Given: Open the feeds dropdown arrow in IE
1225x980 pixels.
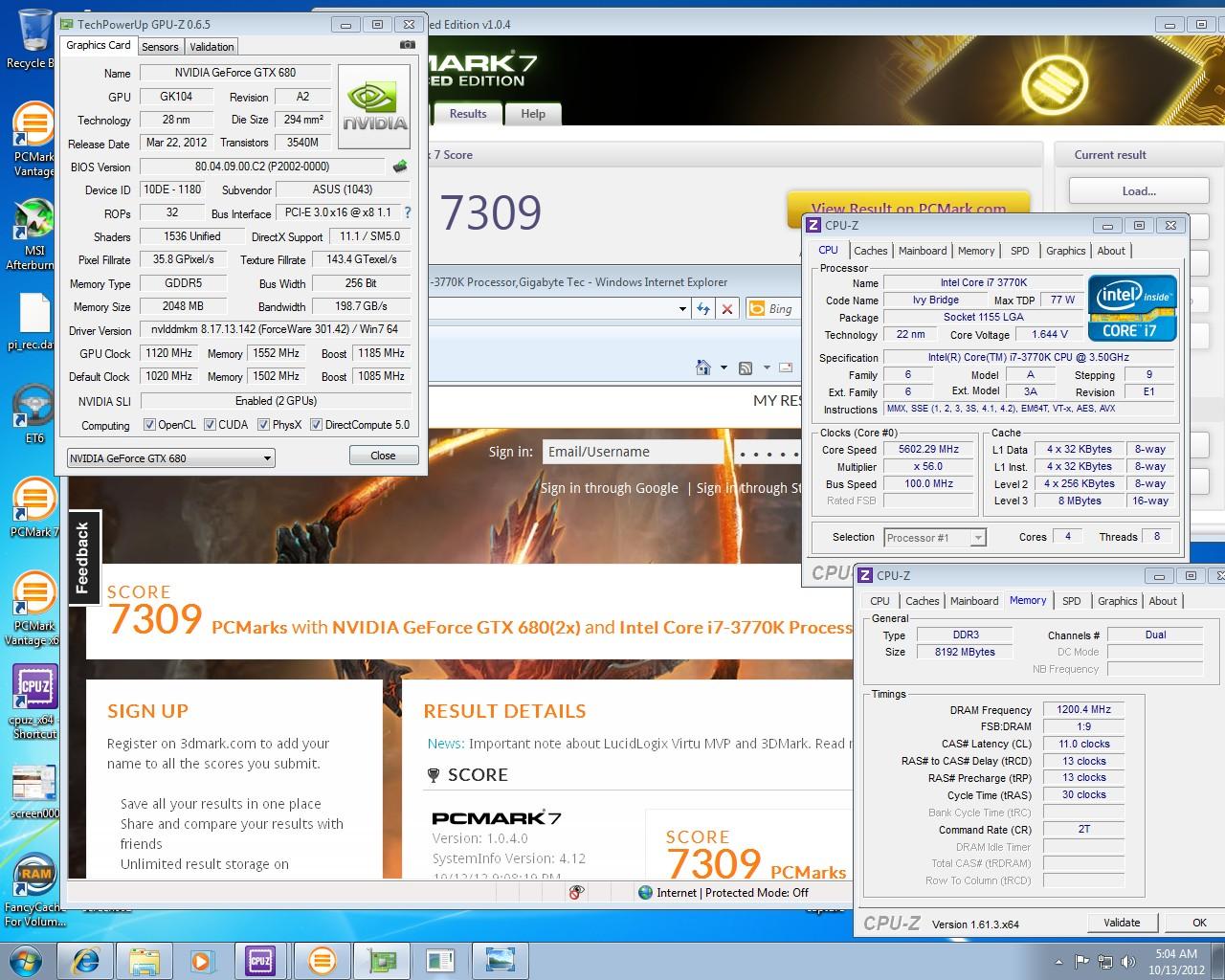Looking at the screenshot, I should click(765, 367).
